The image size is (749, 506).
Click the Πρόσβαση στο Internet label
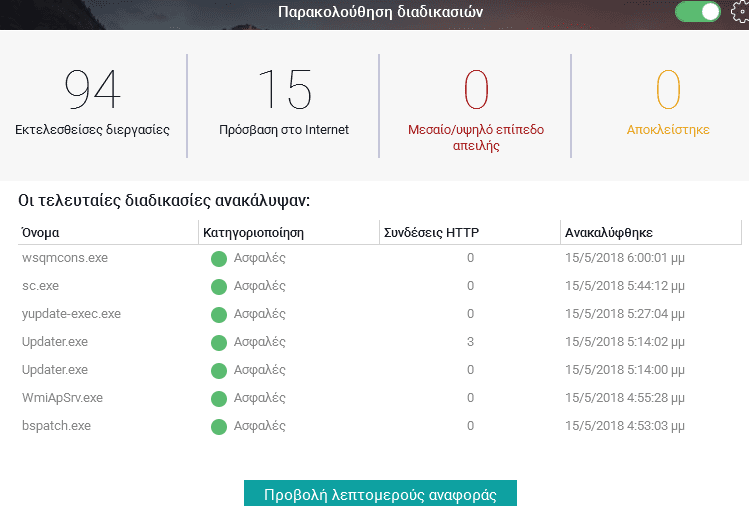click(284, 129)
